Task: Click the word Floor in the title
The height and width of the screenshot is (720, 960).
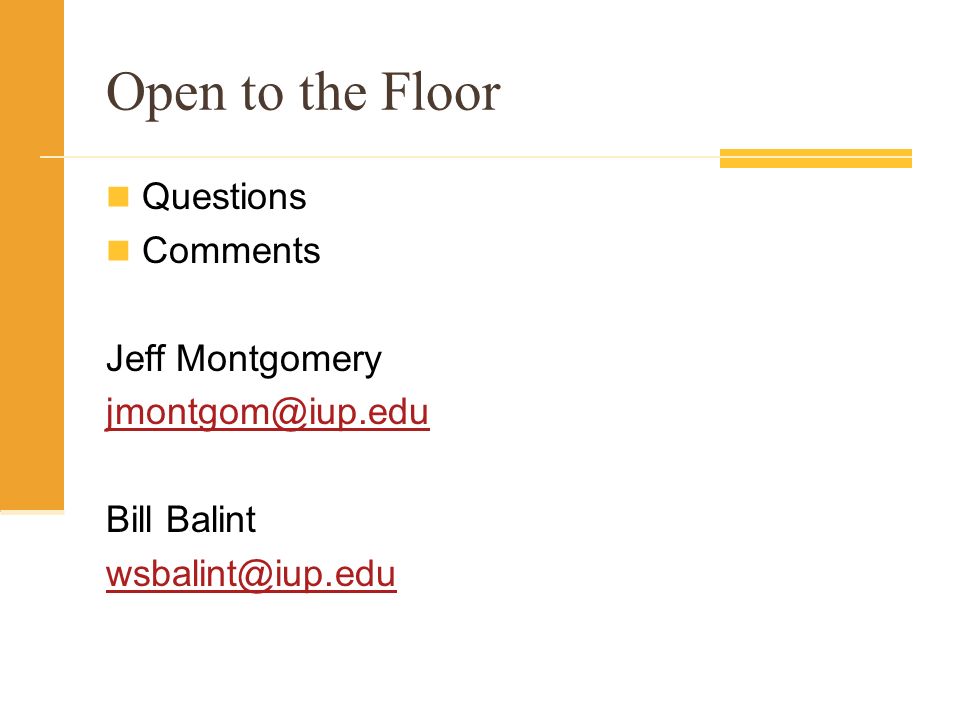Action: 441,92
